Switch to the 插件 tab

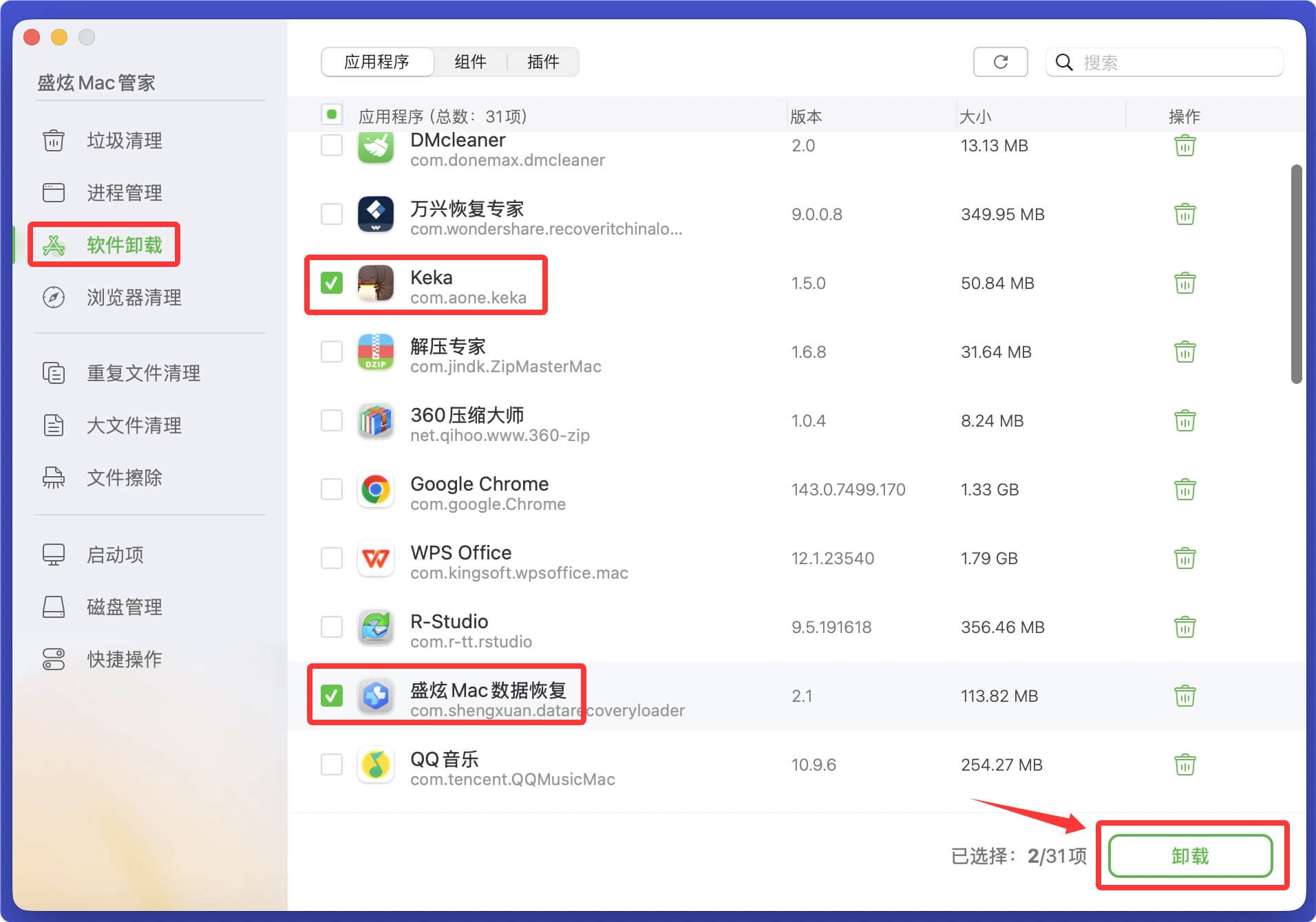pos(543,61)
